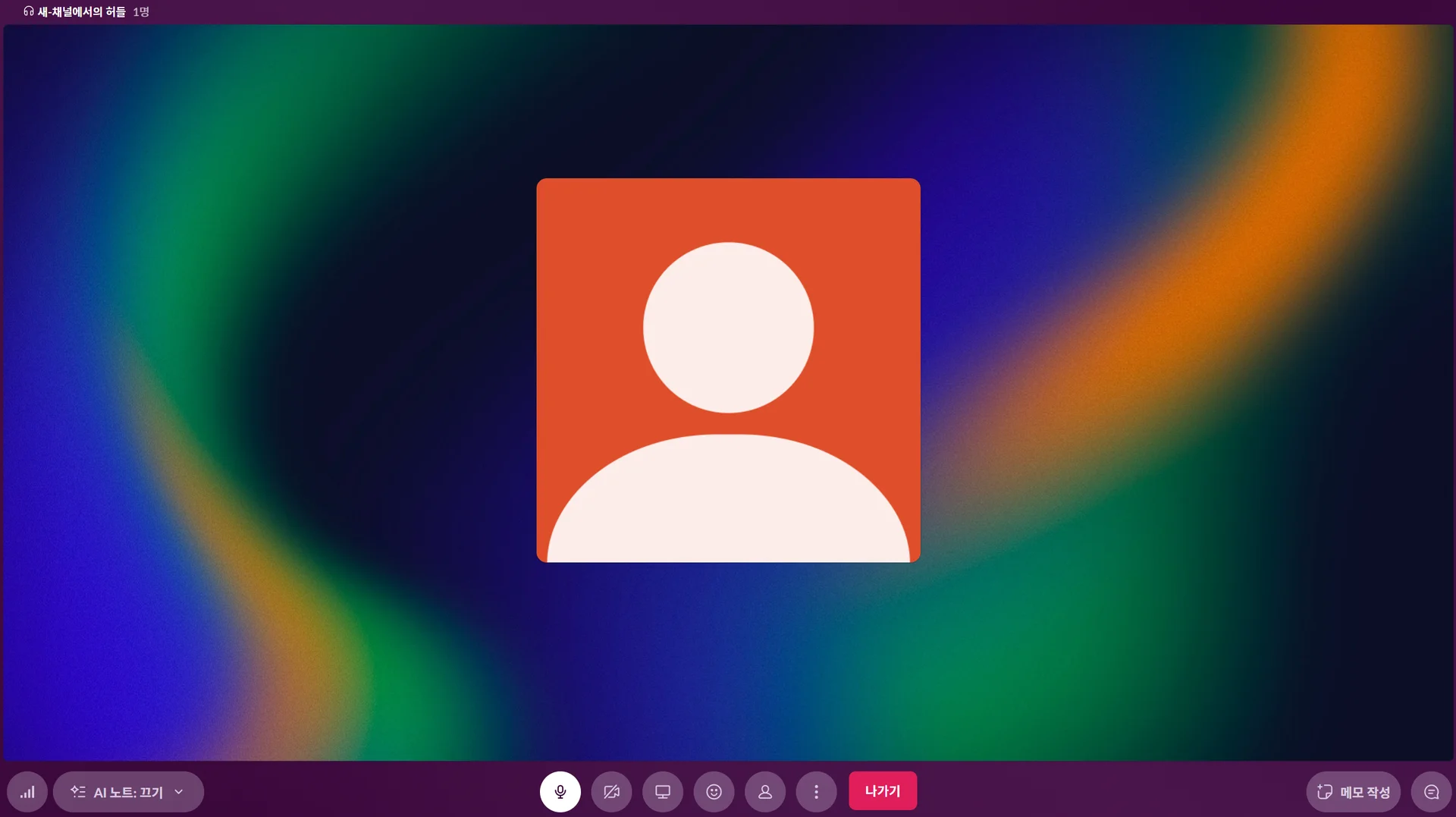
Task: Open the huddle thread chat icon
Action: tap(1431, 791)
